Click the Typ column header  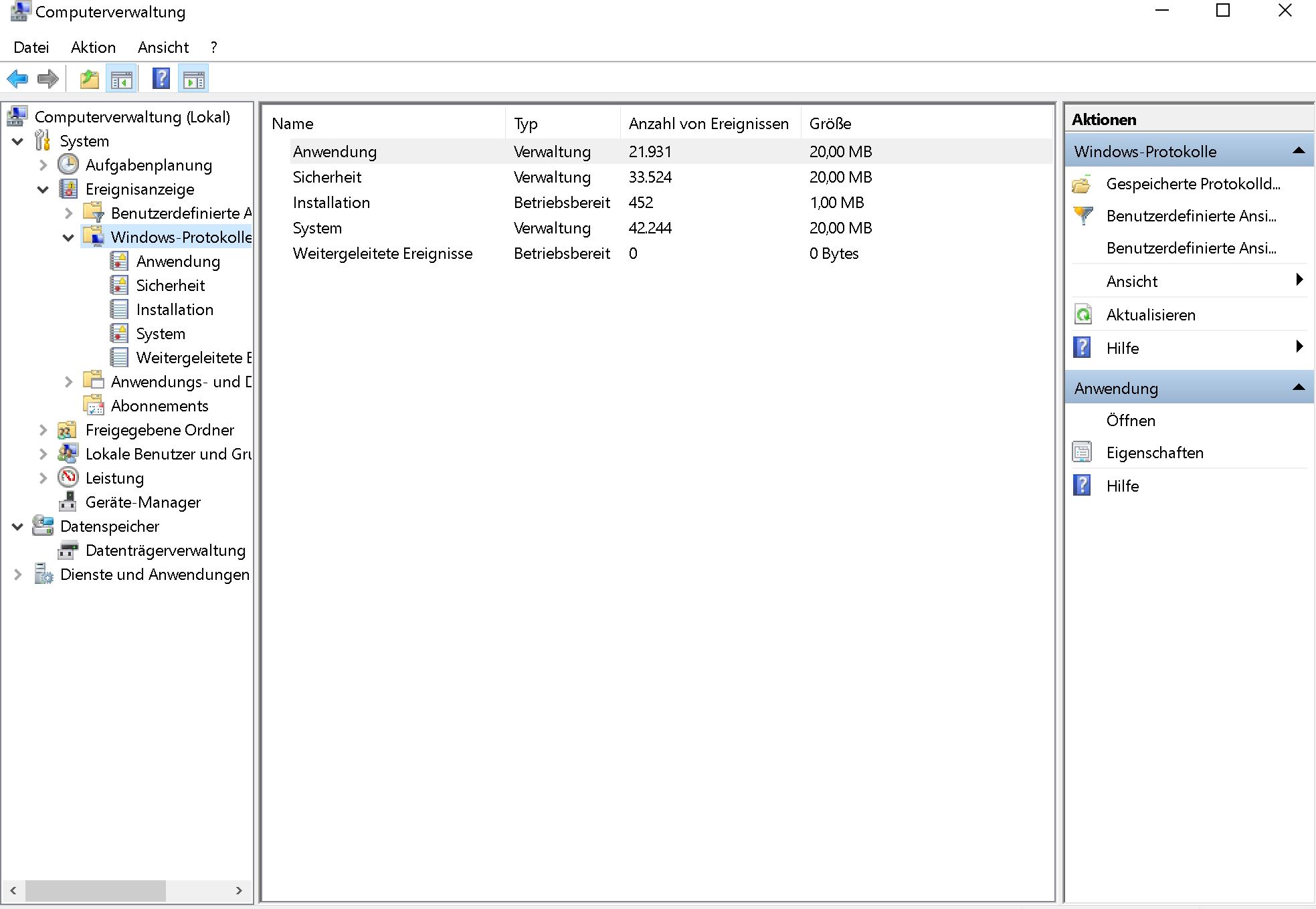[x=563, y=124]
